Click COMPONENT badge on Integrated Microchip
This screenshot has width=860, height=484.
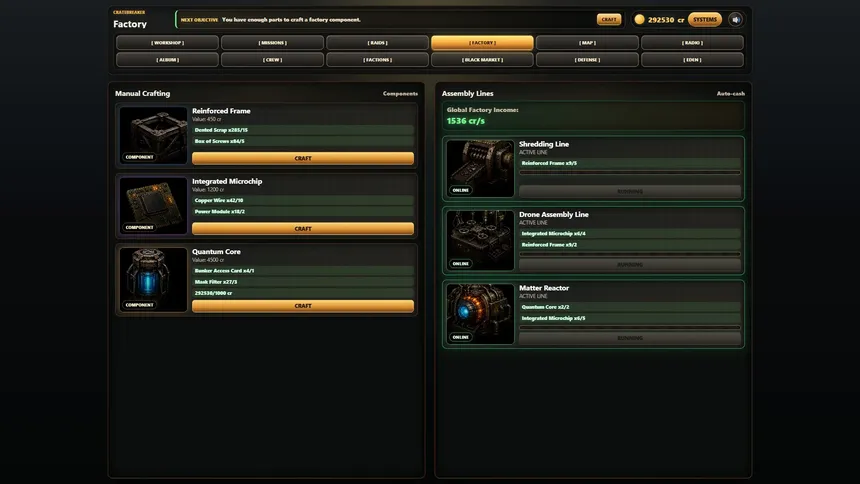coord(139,227)
